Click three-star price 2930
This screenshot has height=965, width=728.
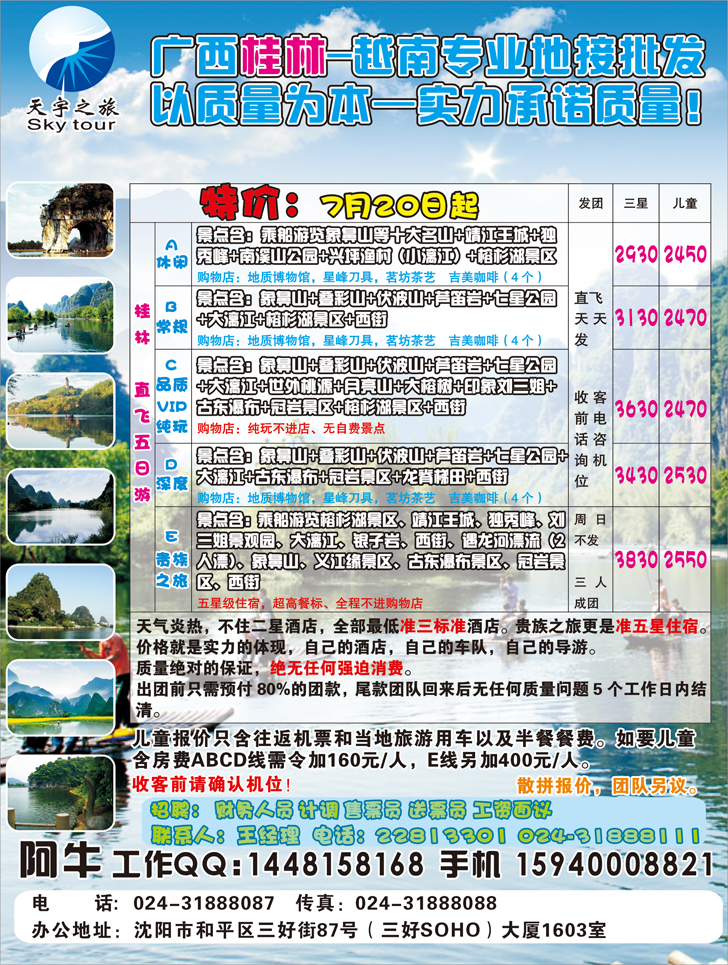coord(636,254)
